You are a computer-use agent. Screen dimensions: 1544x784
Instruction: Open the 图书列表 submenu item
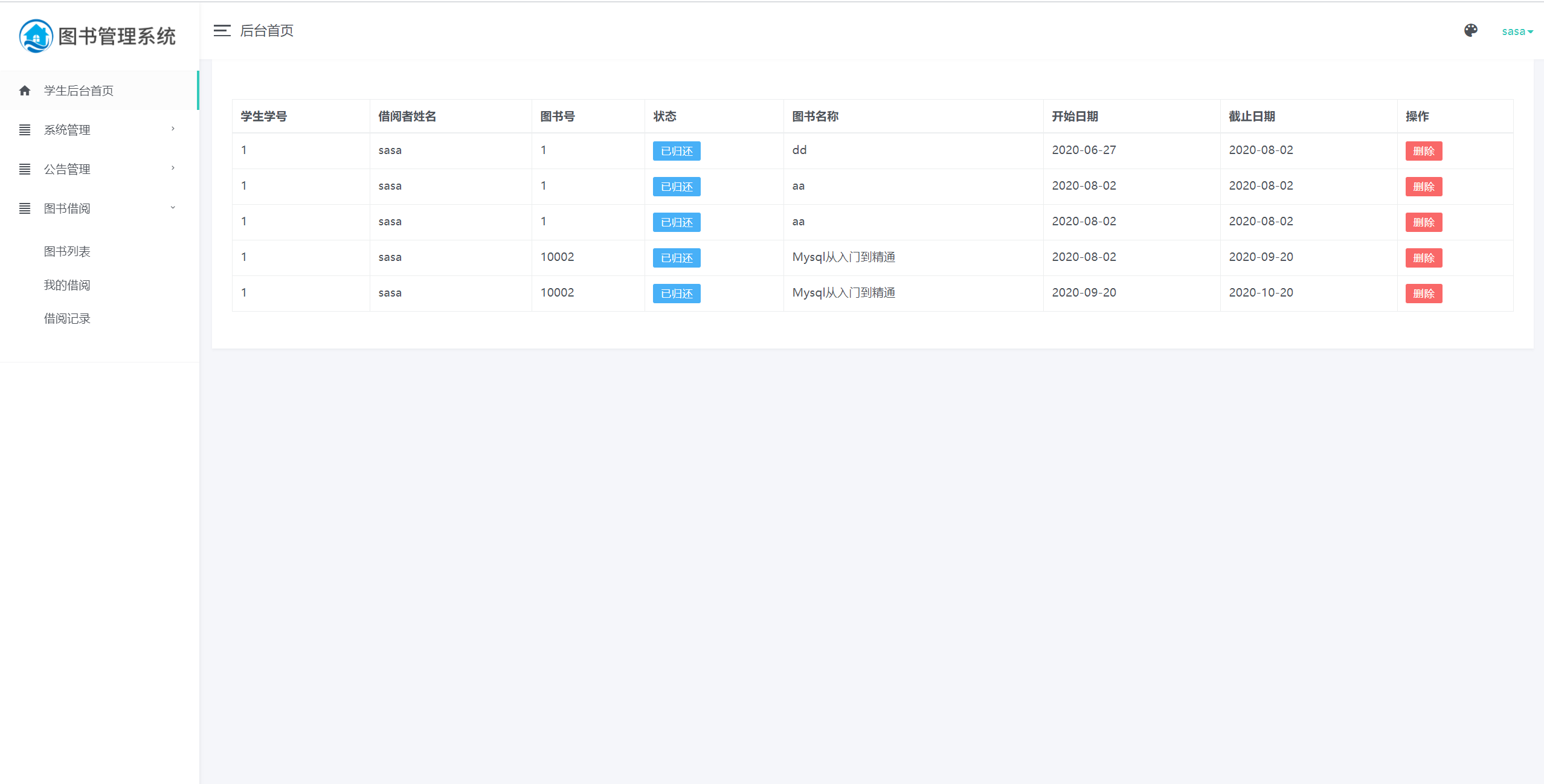pos(67,251)
